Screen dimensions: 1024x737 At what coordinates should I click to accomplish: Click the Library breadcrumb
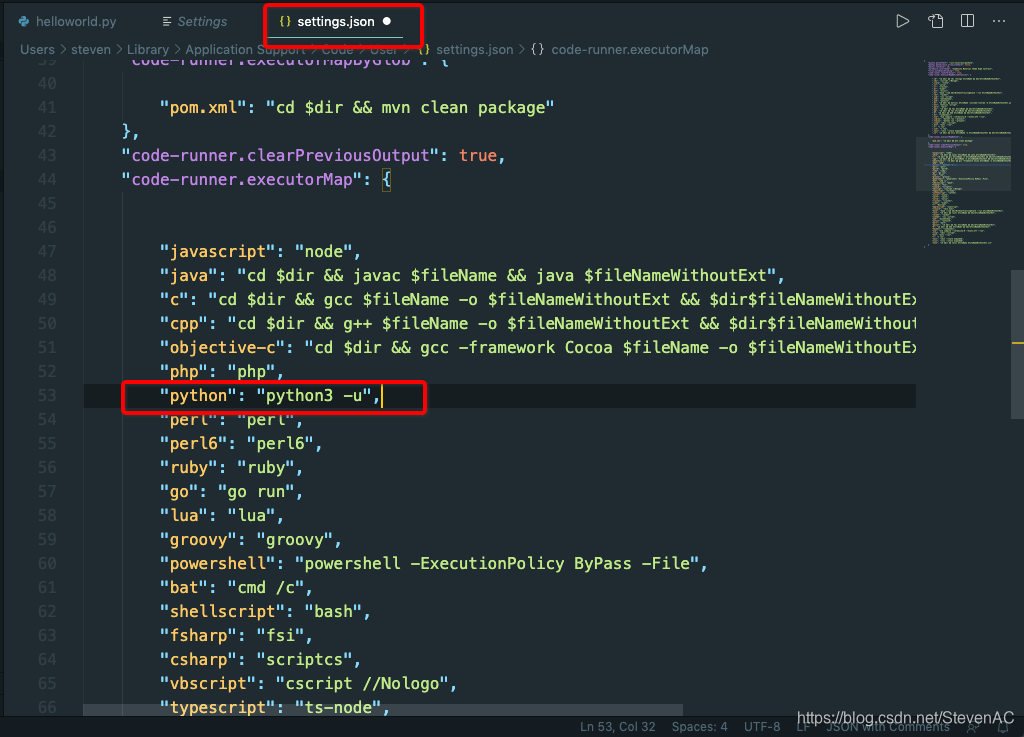click(148, 50)
